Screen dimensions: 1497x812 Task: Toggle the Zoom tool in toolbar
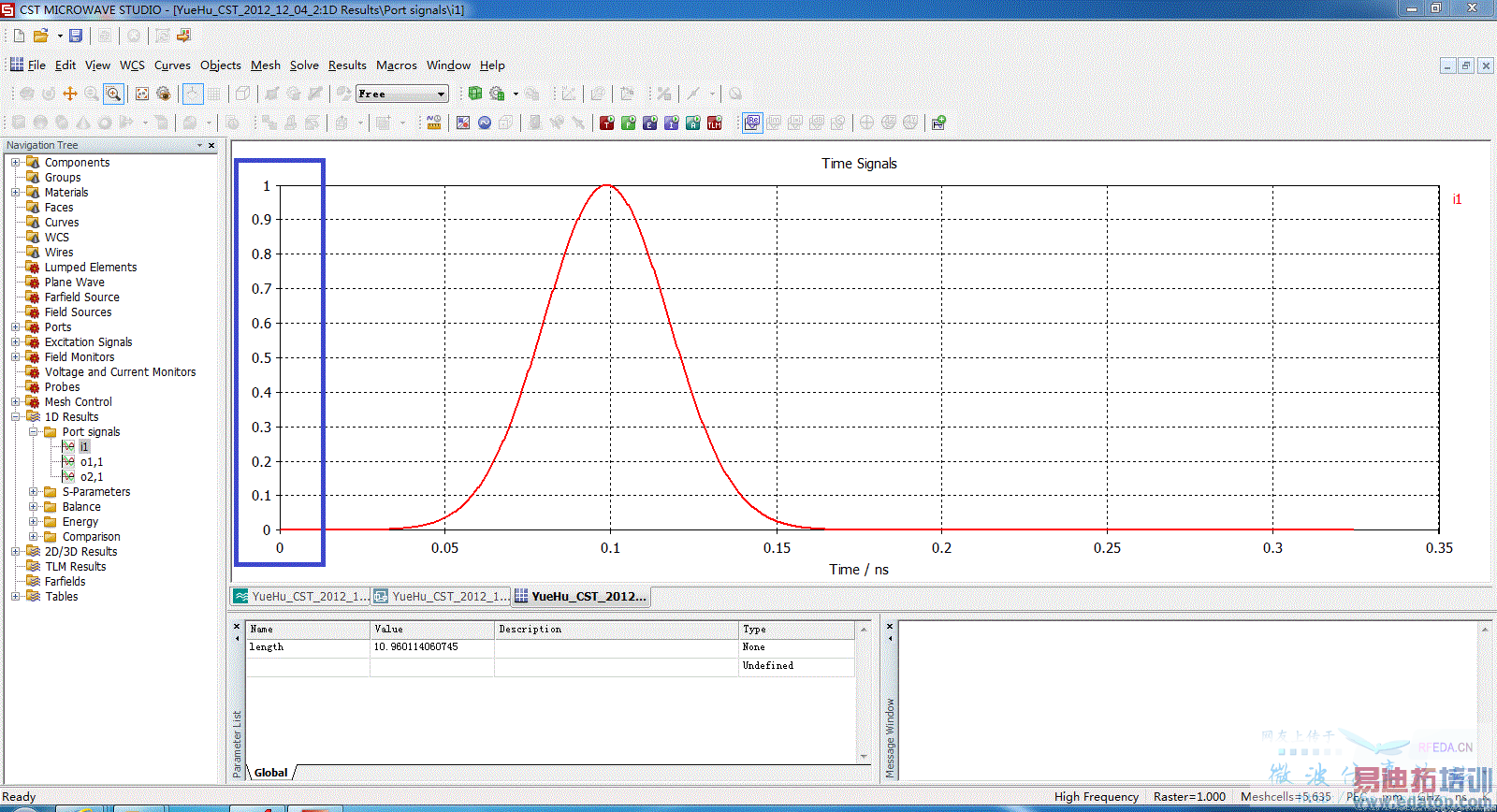[x=113, y=94]
